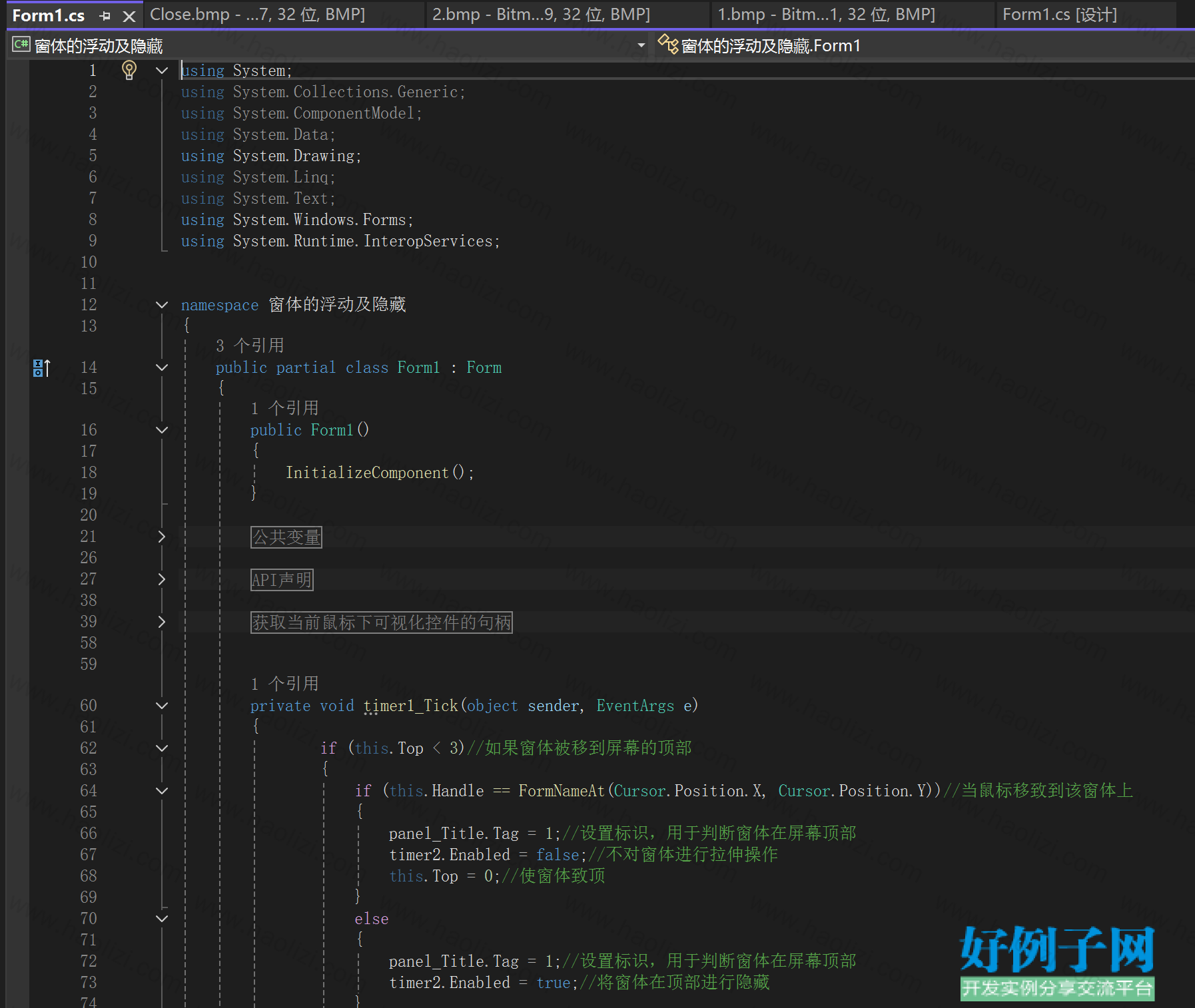Click 'using System.Windows.Forms;' line
This screenshot has height=1008, width=1195.
(297, 220)
